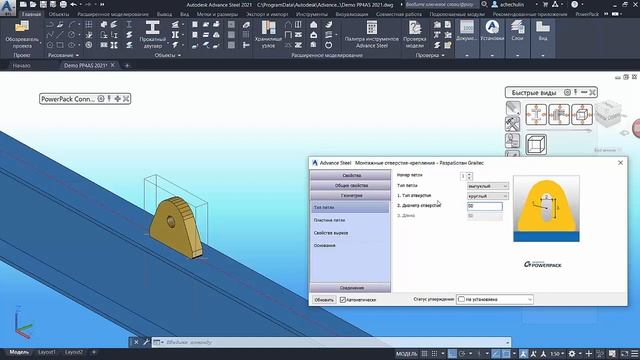The image size is (640, 360).
Task: Click the Save As icon in quick access toolbar
Action: (x=53, y=4)
